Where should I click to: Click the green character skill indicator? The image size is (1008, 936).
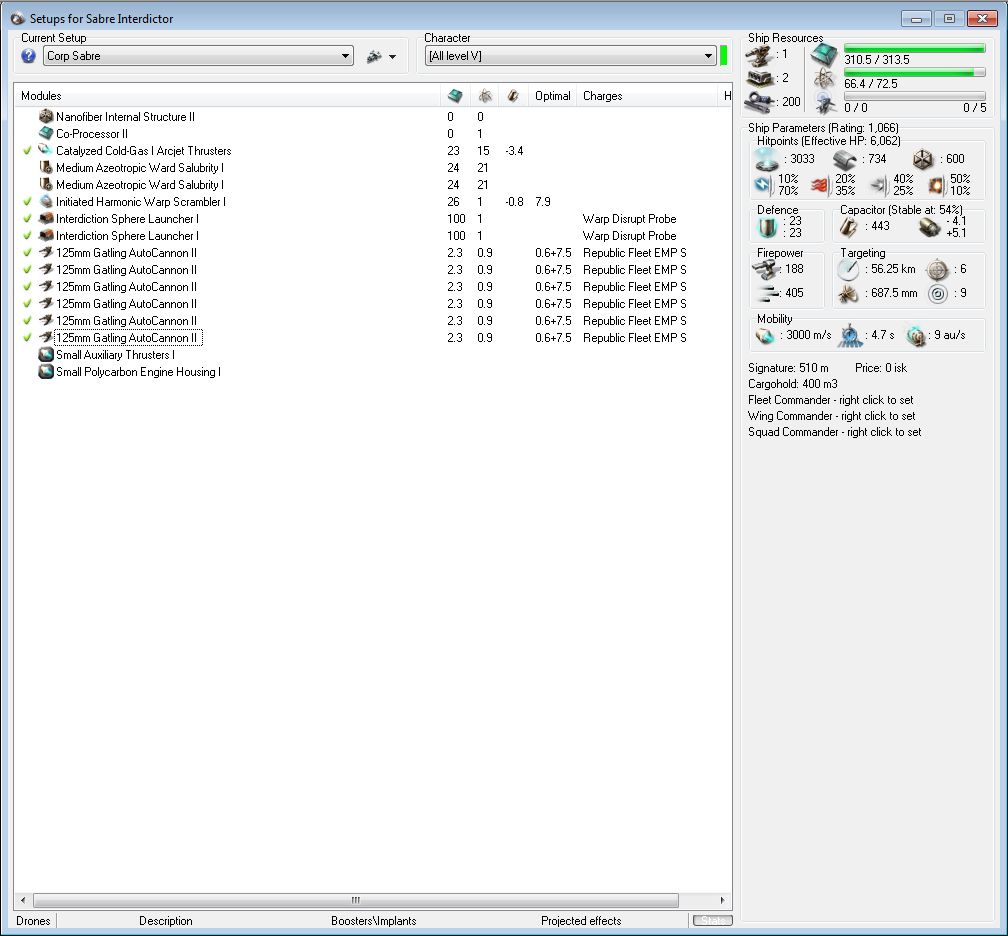click(x=723, y=56)
